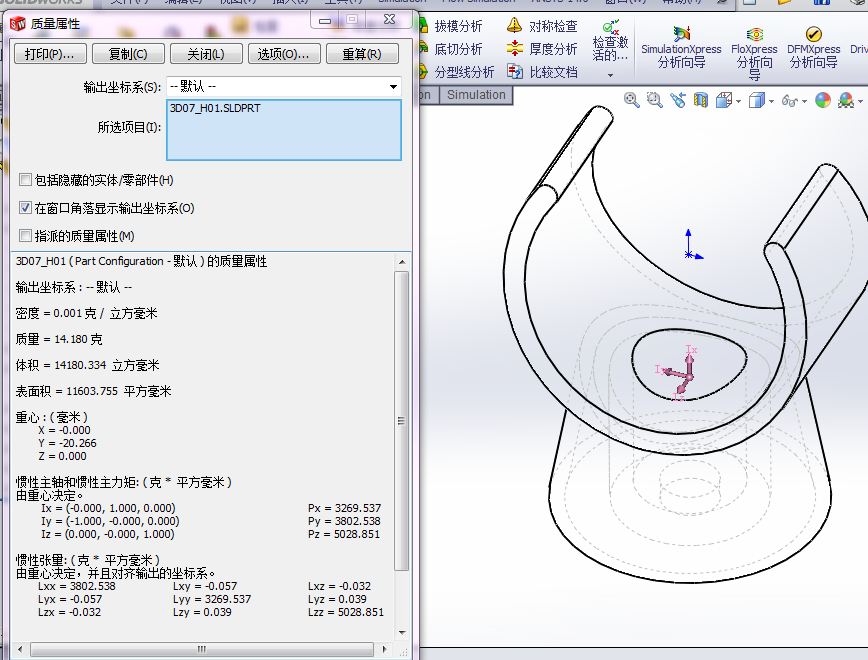Expand the Display Style cube dropdown
The height and width of the screenshot is (660, 868).
[x=771, y=100]
